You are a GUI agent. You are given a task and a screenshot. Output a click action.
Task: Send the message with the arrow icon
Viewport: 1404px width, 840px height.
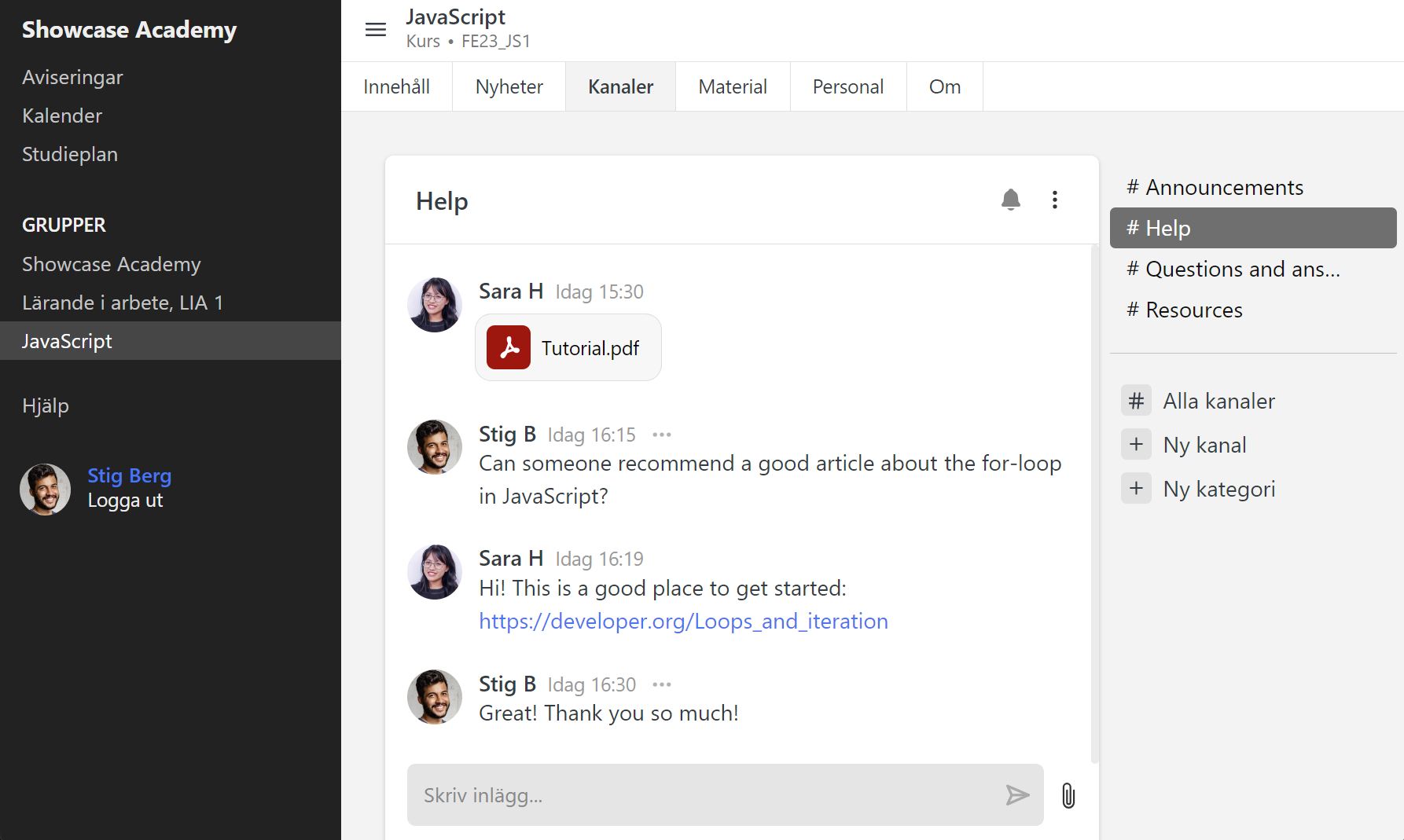point(1017,795)
